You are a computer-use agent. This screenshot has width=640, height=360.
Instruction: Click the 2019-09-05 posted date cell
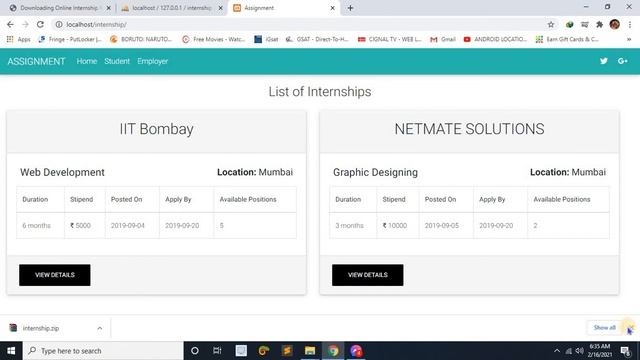[x=447, y=225]
